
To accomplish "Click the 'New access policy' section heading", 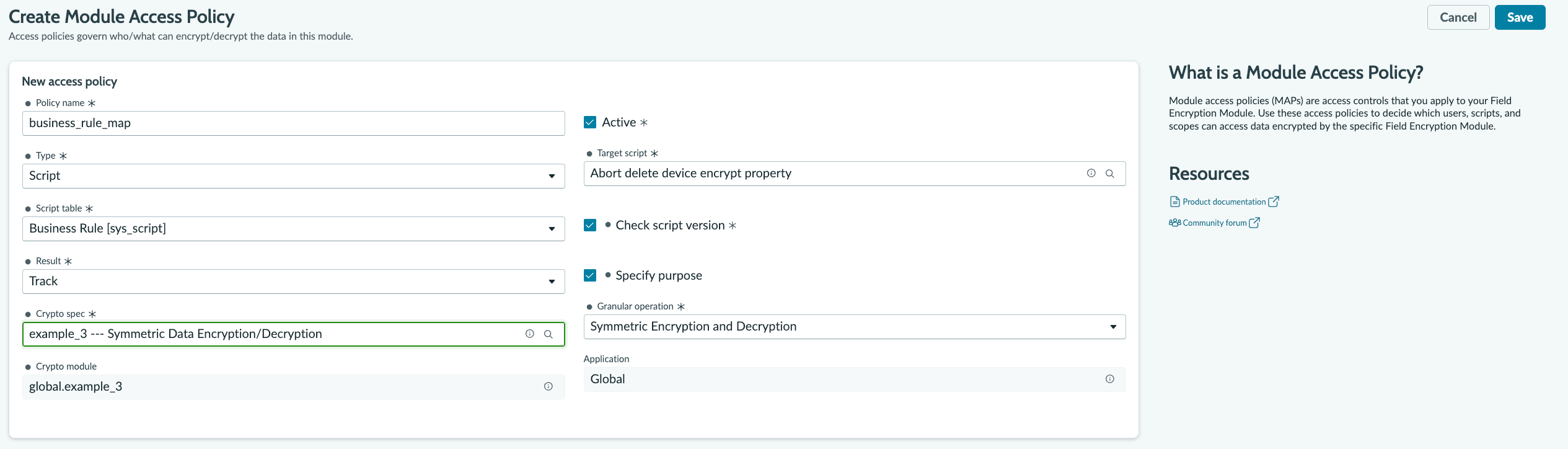I will click(69, 81).
